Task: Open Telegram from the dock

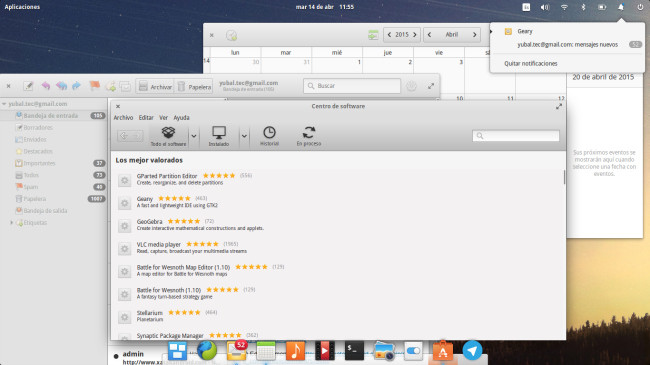Action: tap(472, 350)
